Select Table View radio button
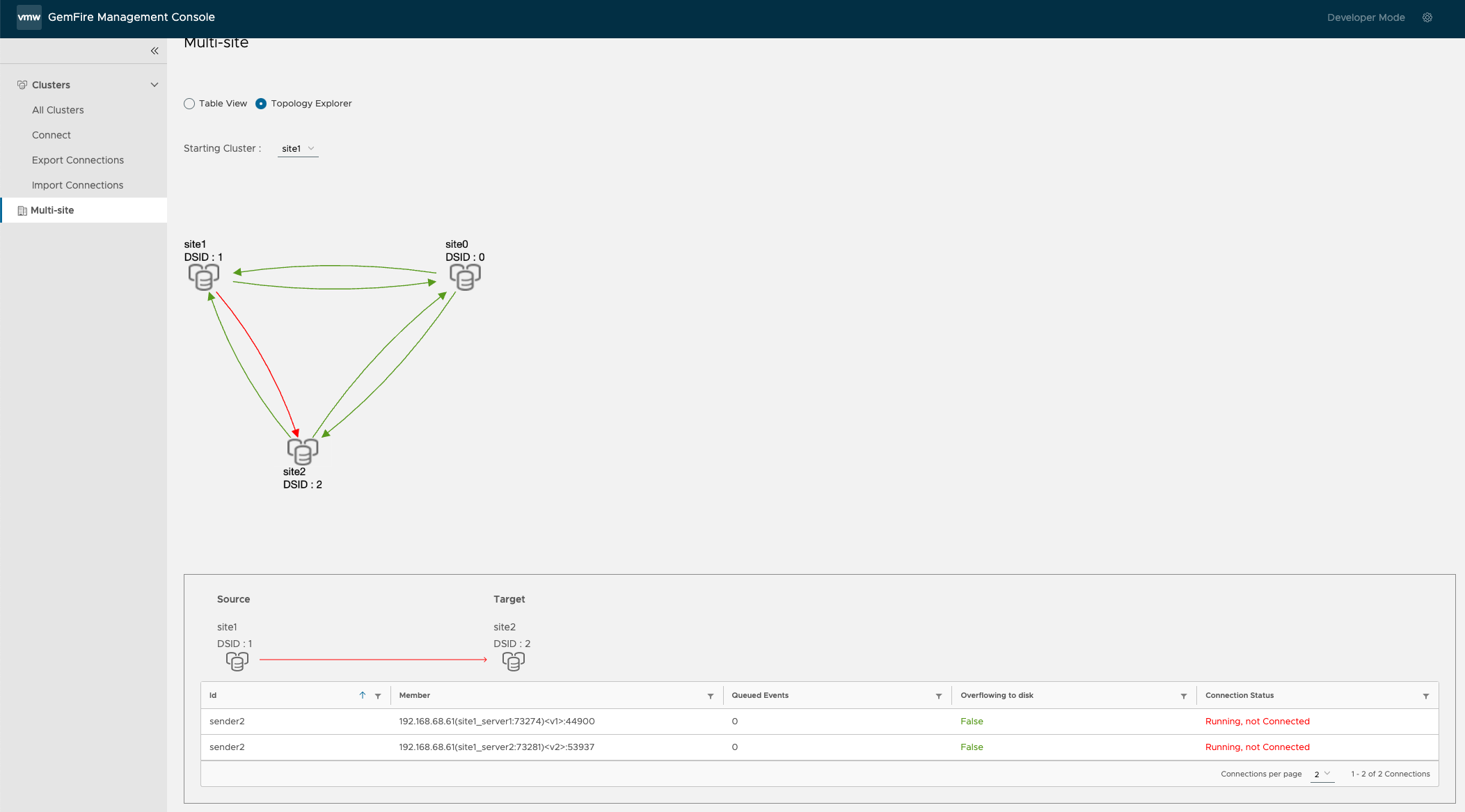 [189, 104]
